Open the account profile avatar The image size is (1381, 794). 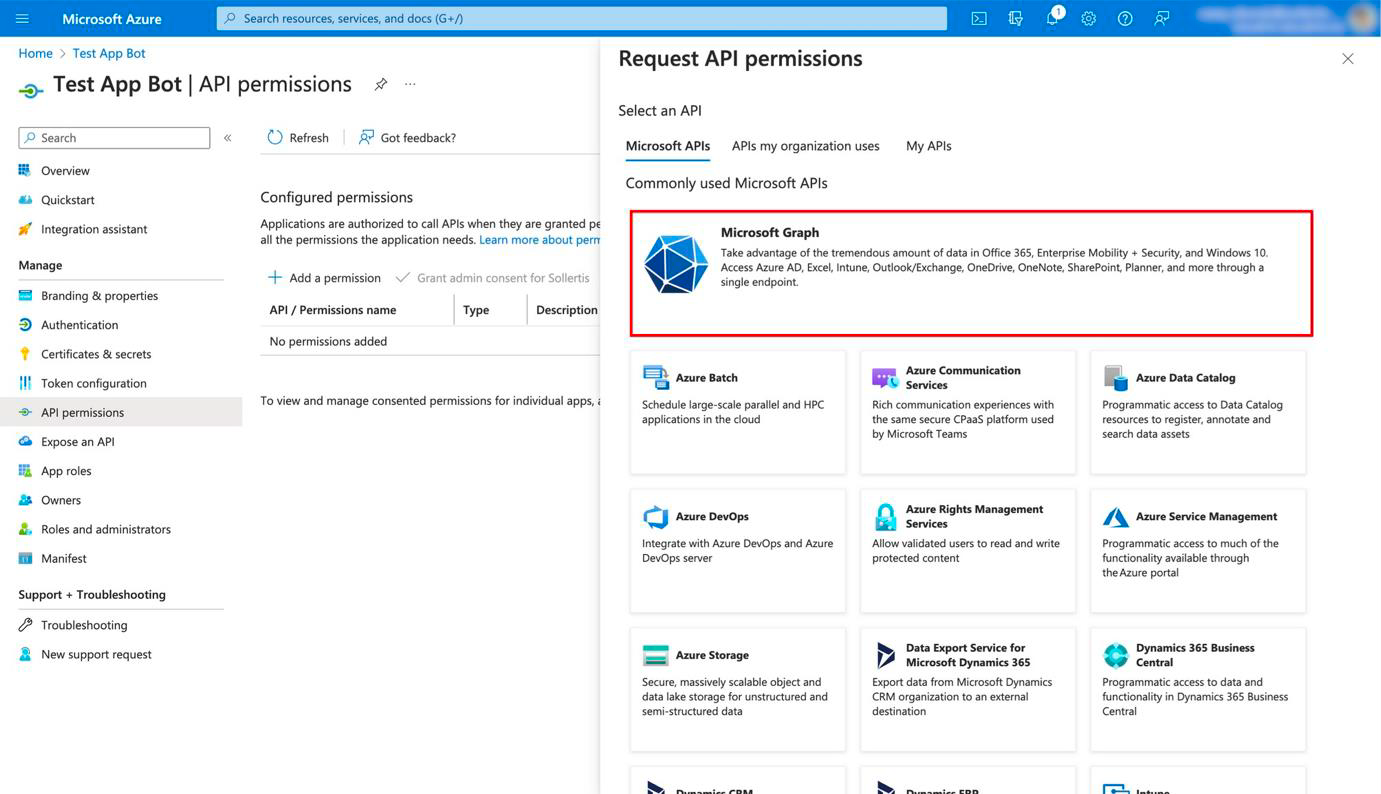pos(1361,18)
